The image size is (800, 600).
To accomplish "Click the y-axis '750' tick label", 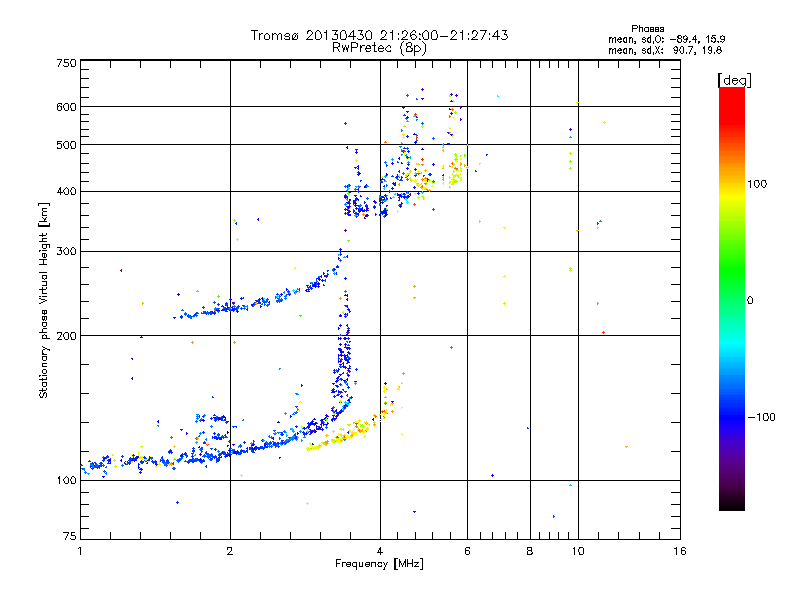I will [x=66, y=63].
